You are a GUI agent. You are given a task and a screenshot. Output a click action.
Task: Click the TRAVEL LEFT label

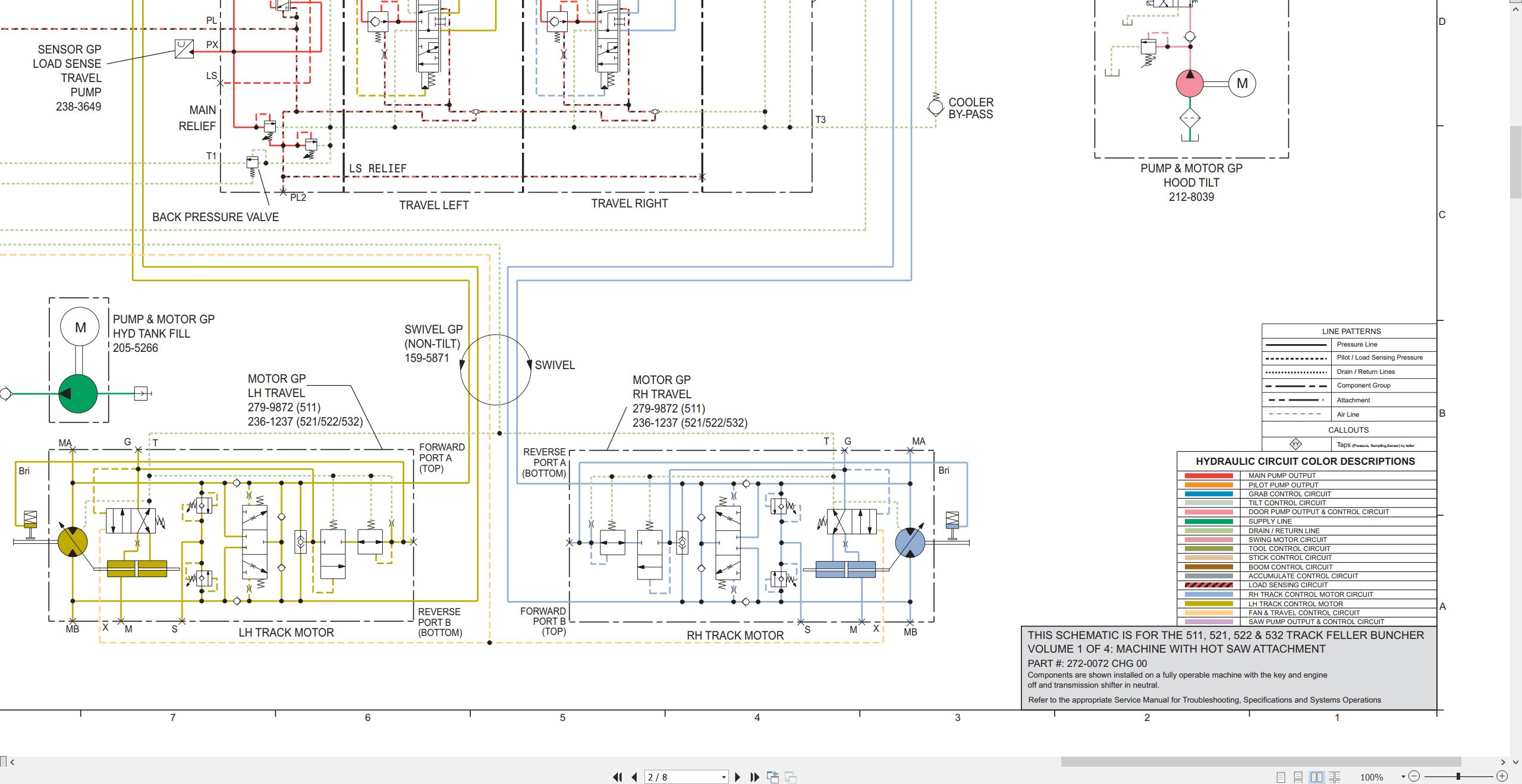[433, 205]
